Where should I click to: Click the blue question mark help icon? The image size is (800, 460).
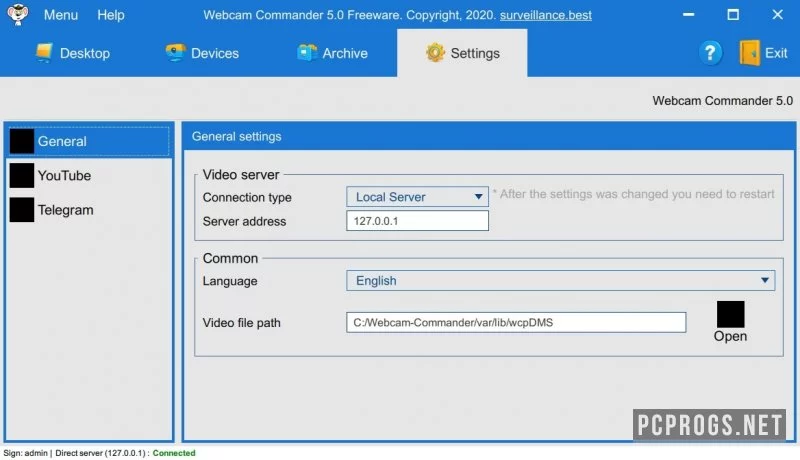710,53
